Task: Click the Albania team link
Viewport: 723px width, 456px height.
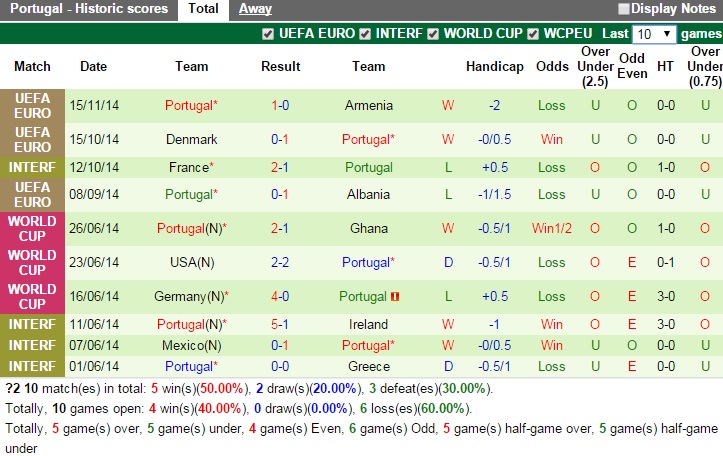Action: click(368, 194)
